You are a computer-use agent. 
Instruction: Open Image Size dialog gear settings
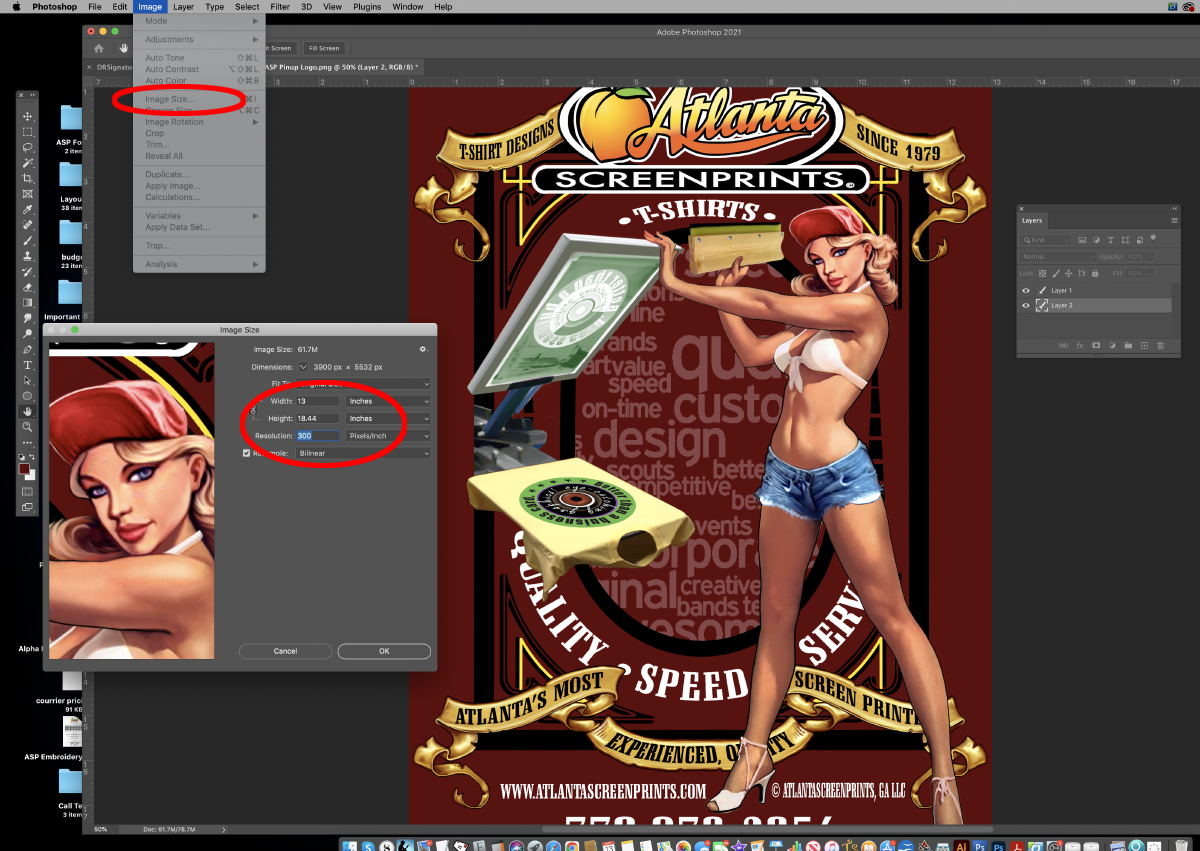pyautogui.click(x=423, y=349)
